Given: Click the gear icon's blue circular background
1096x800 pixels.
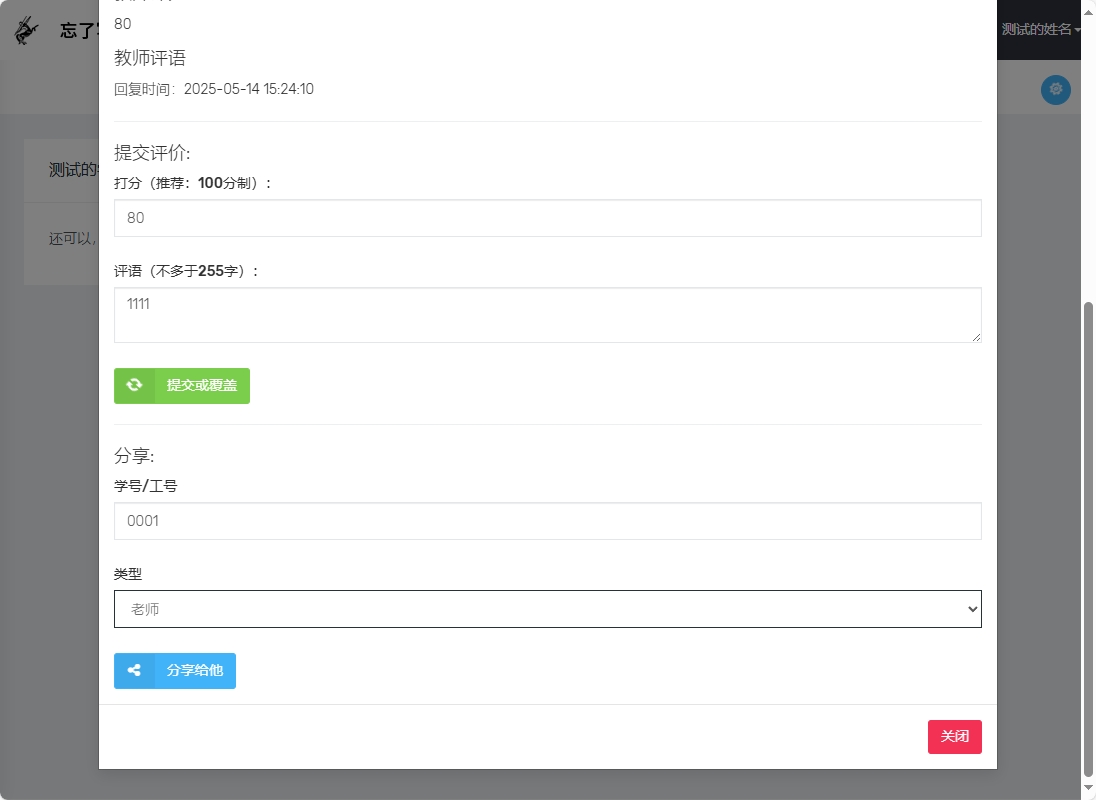Looking at the screenshot, I should click(1055, 89).
